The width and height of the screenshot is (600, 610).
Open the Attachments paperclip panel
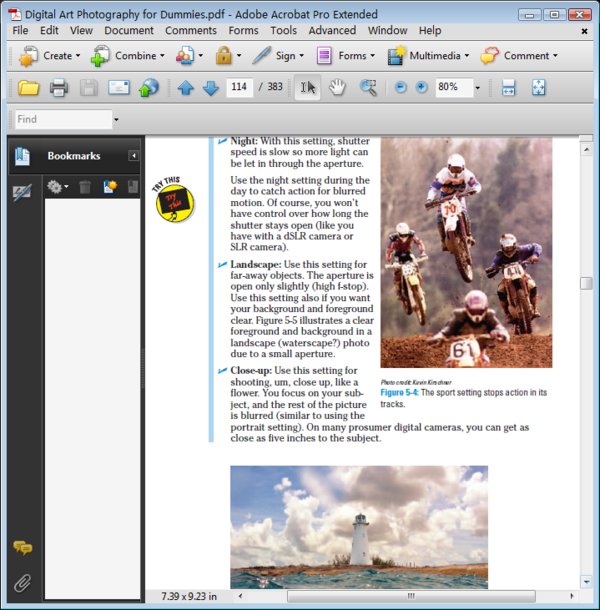point(23,583)
